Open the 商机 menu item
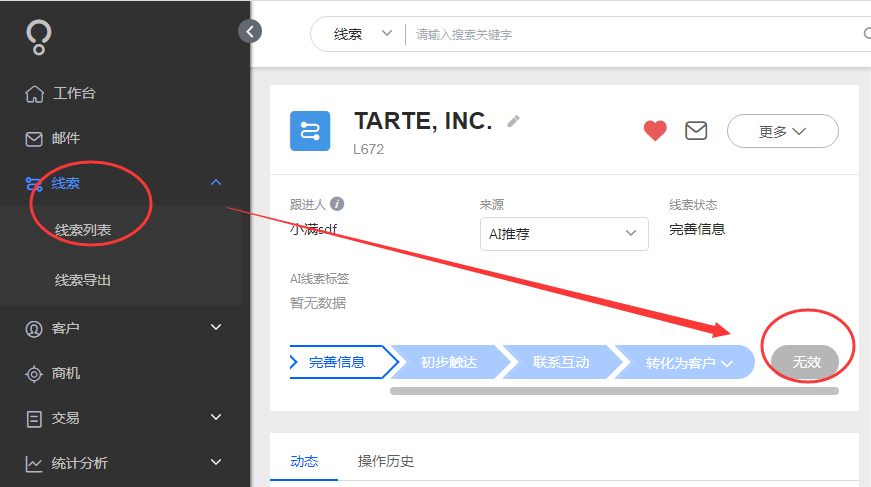 66,374
